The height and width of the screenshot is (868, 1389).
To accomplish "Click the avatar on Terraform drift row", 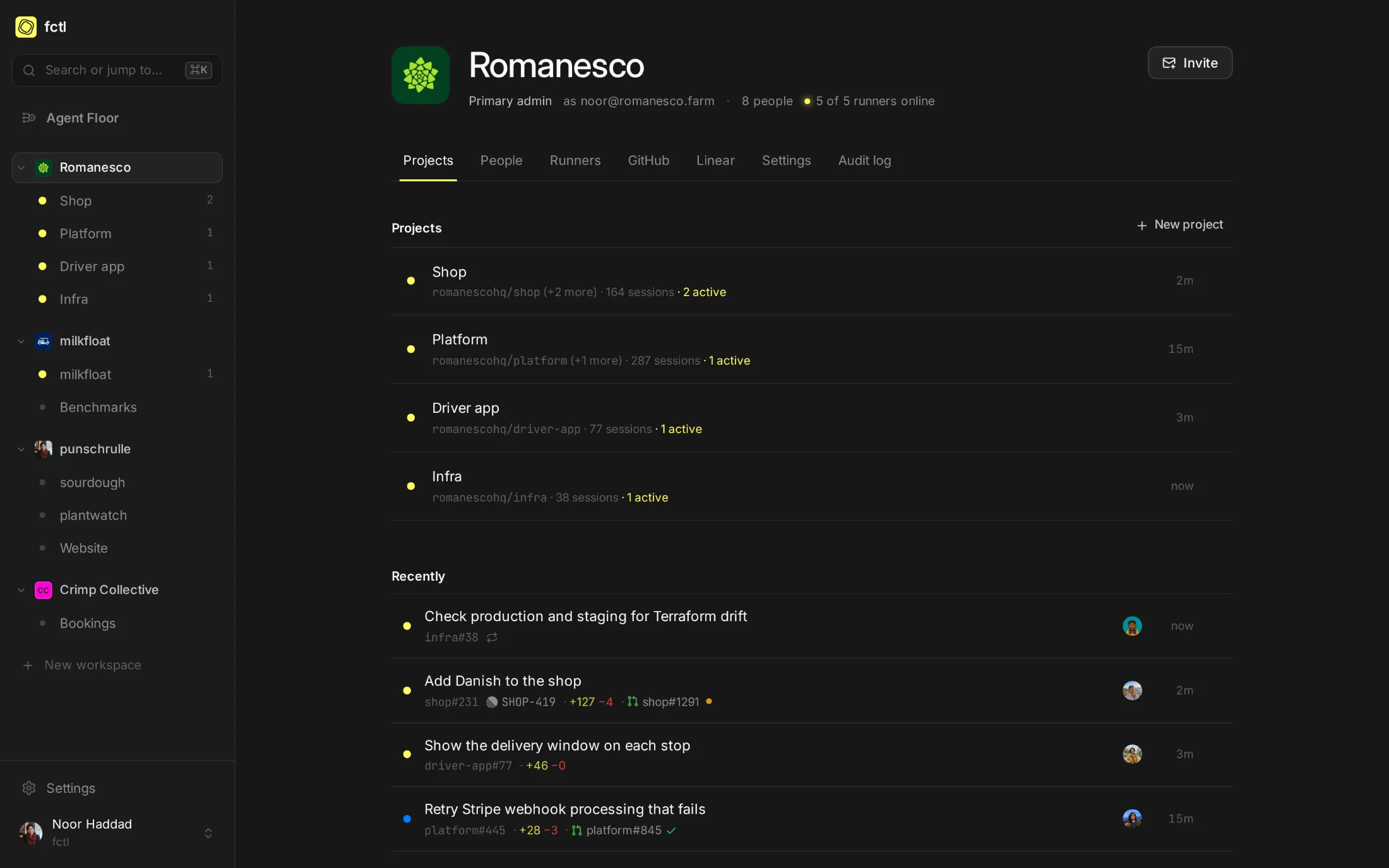I will coord(1132,626).
